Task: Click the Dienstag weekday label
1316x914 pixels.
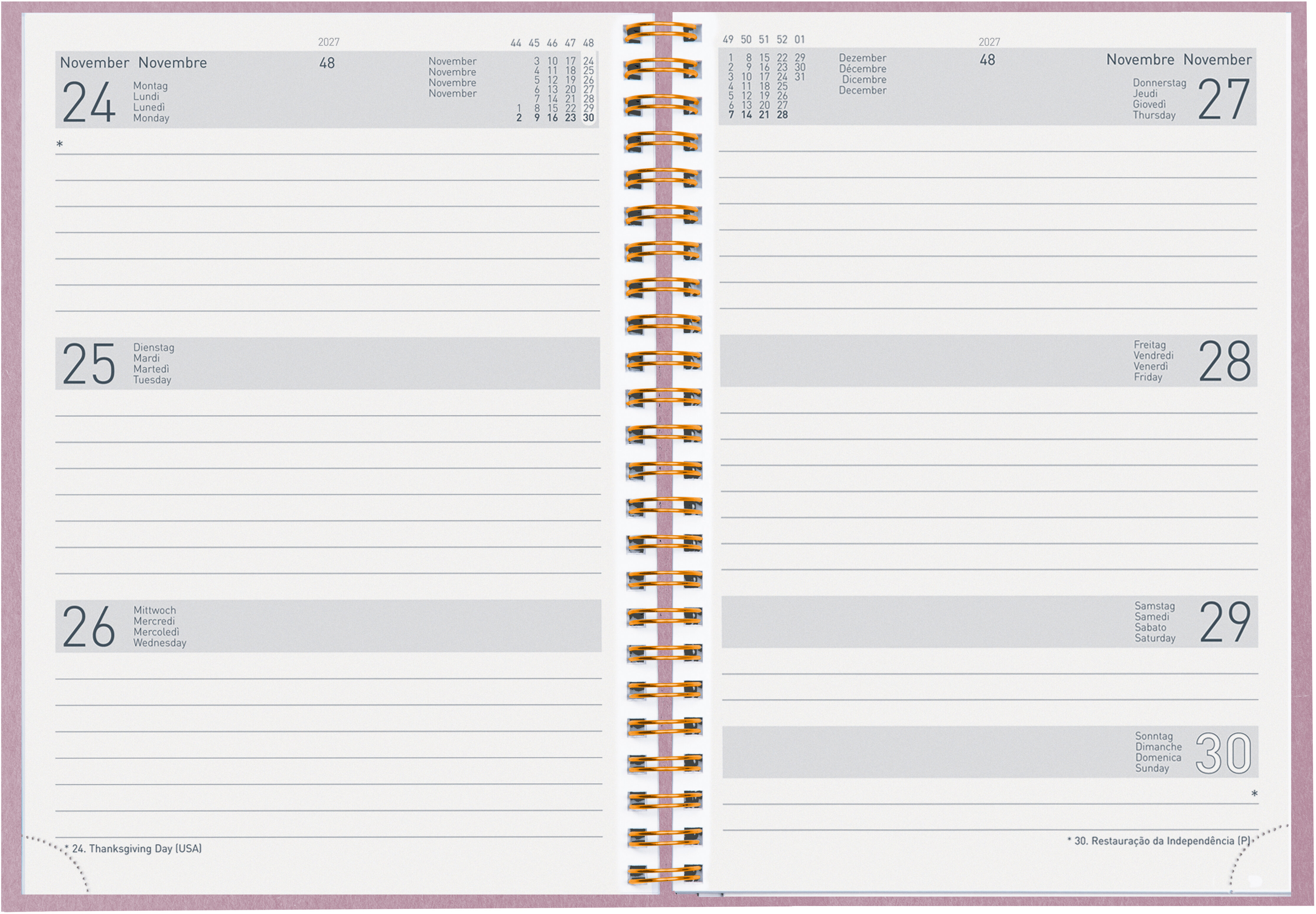Action: tap(154, 347)
